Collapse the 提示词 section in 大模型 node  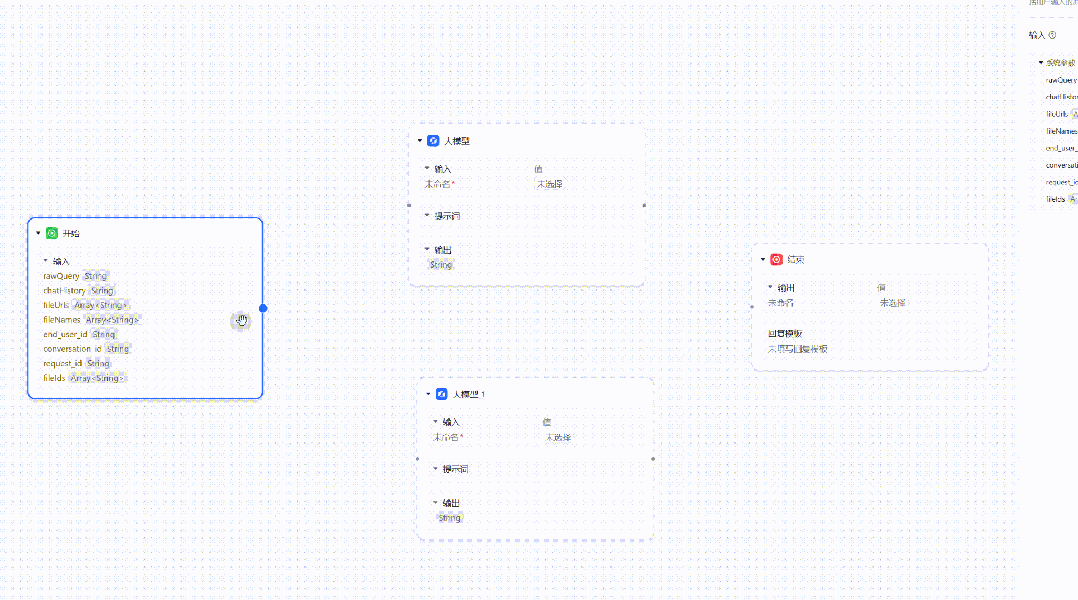pos(427,215)
